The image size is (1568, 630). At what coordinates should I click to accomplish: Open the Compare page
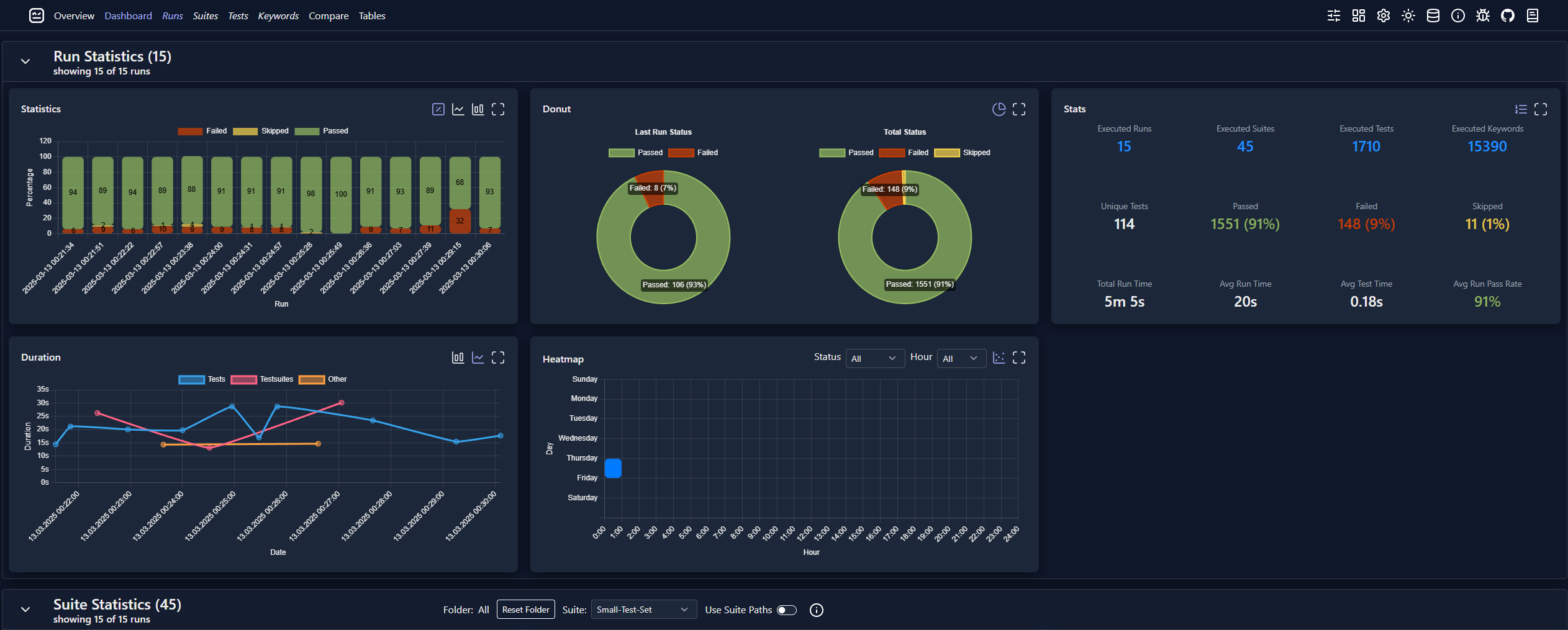pos(328,16)
